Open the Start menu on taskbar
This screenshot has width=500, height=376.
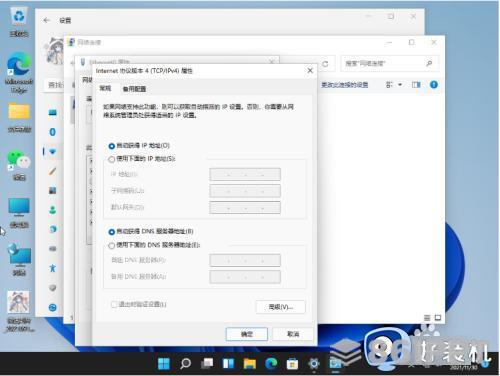click(x=164, y=364)
